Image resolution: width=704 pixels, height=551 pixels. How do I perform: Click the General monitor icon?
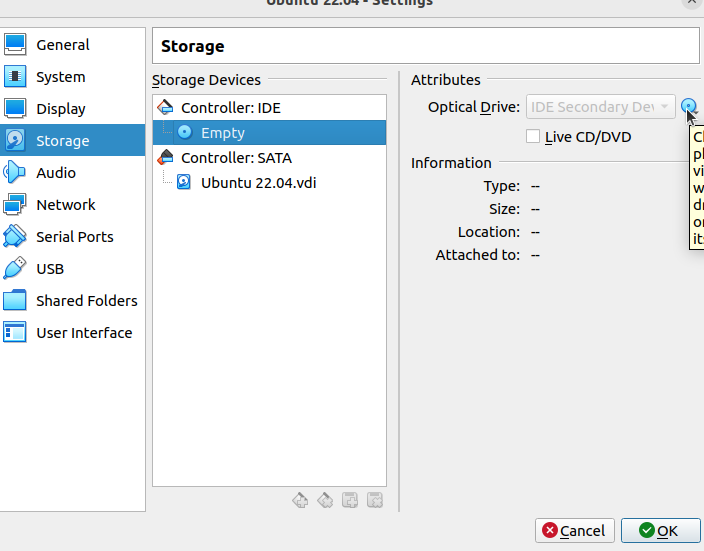tap(15, 44)
